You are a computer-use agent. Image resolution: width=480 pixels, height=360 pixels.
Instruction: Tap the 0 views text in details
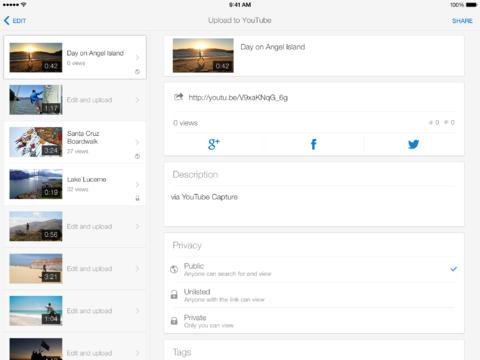tap(185, 123)
